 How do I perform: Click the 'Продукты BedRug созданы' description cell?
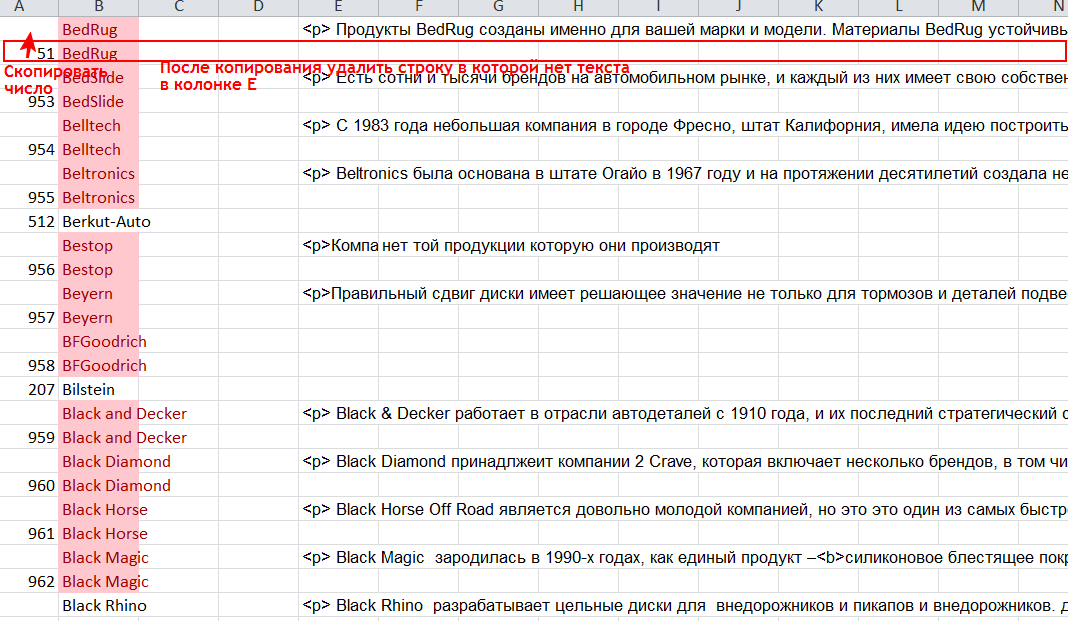click(x=683, y=29)
